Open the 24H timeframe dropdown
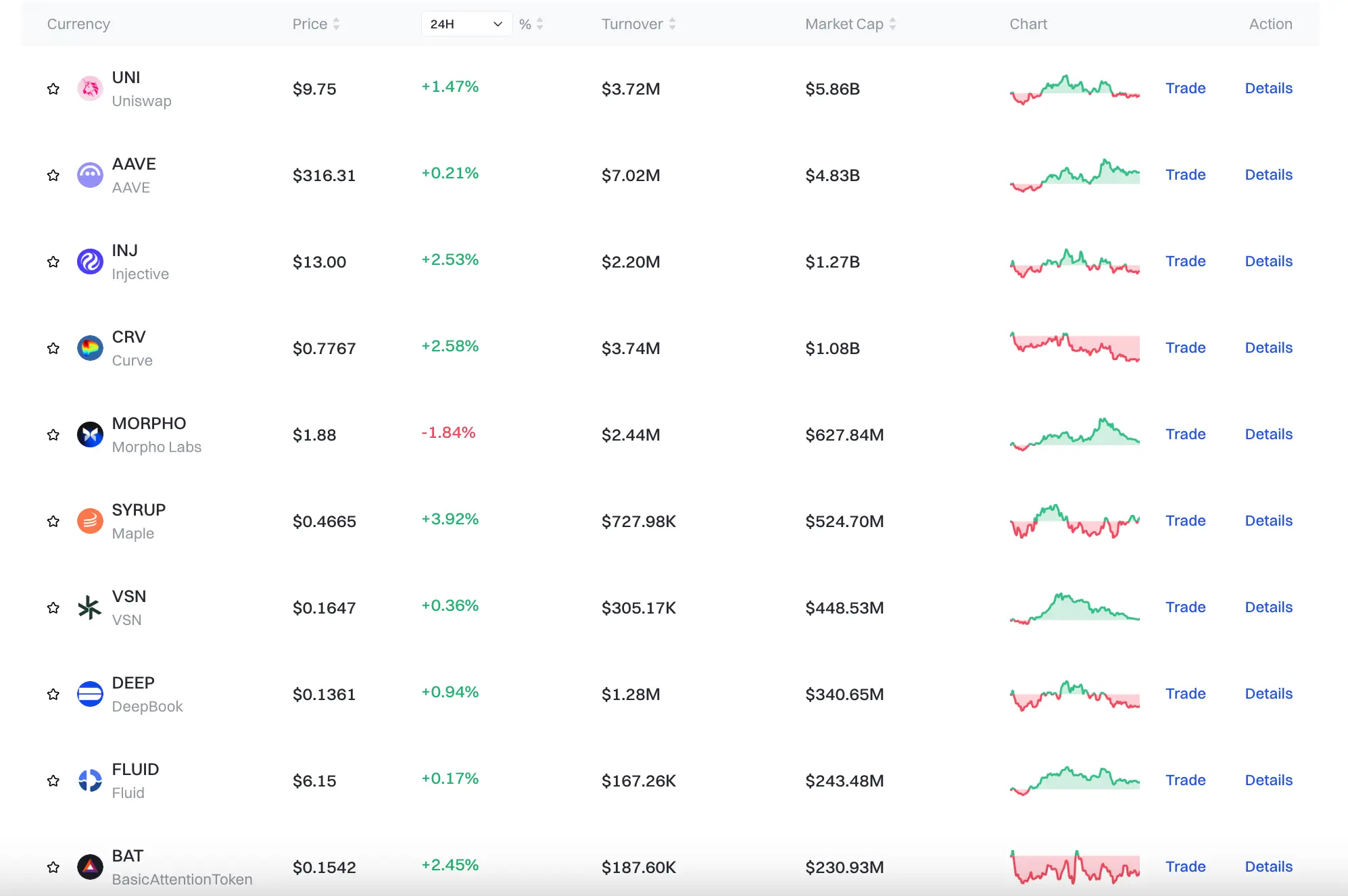1348x896 pixels. [466, 24]
